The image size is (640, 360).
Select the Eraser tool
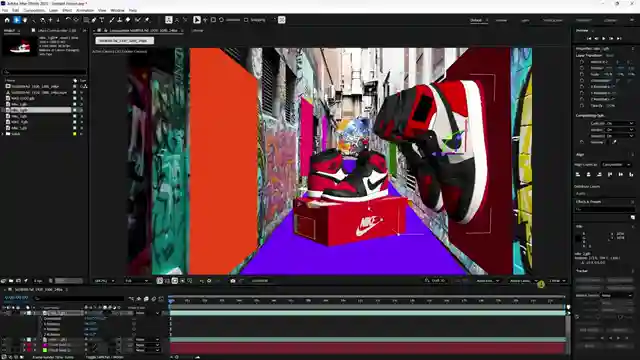coord(127,20)
